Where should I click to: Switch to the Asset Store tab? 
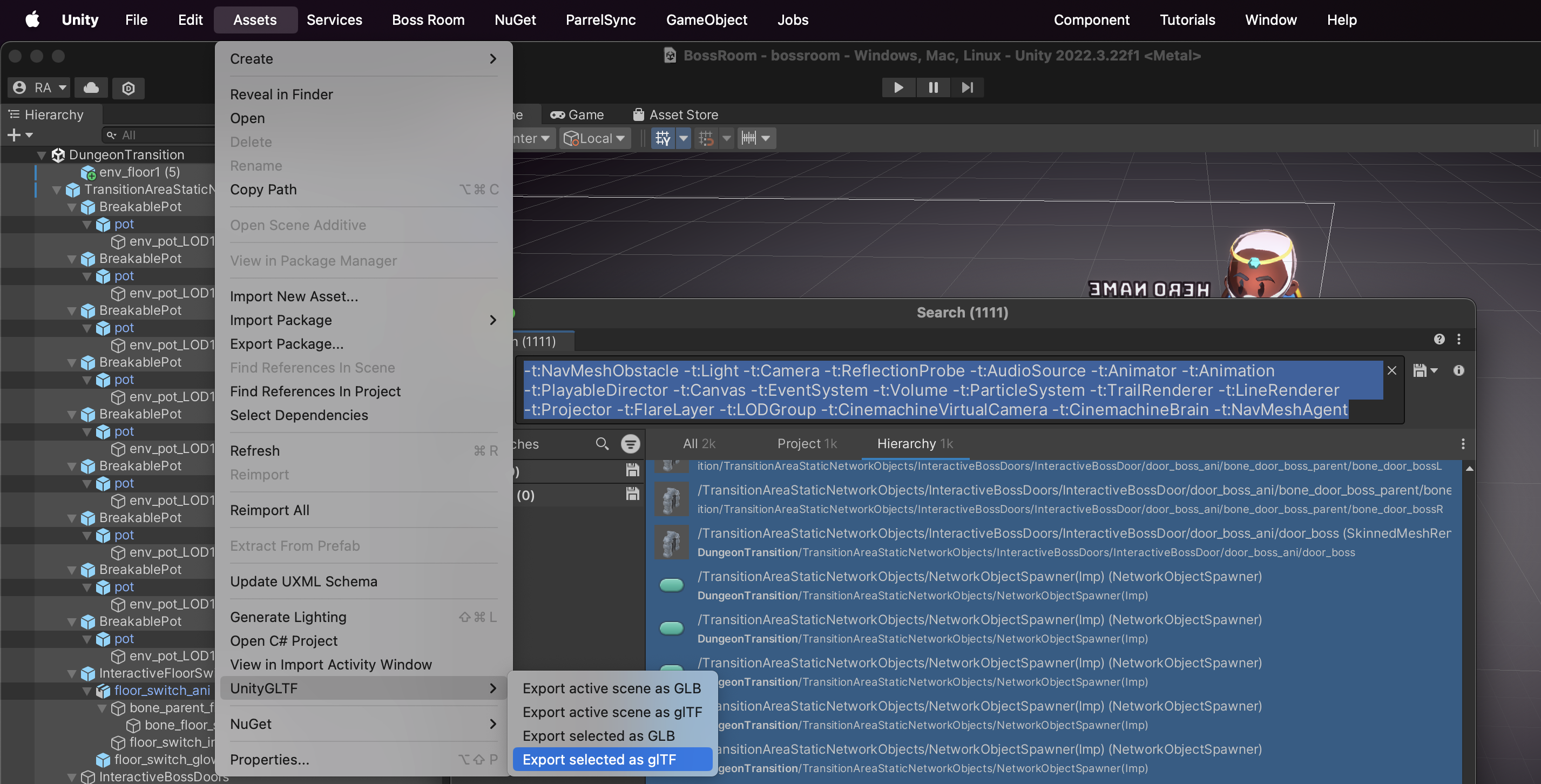point(676,115)
